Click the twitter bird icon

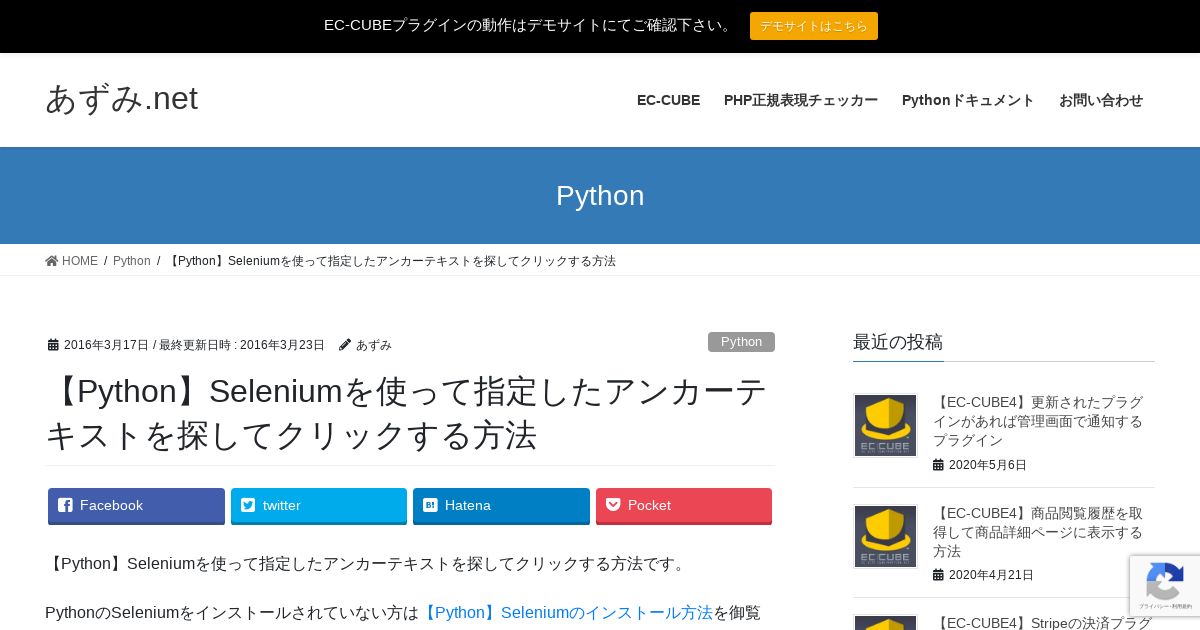point(248,505)
